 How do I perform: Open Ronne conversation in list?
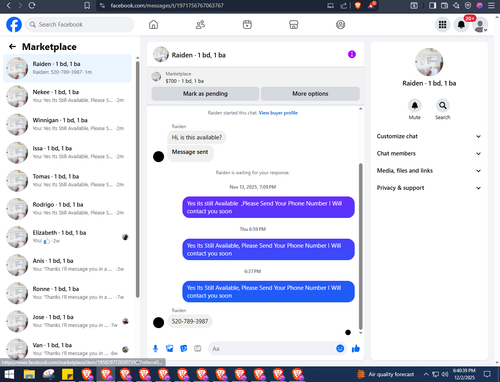tap(68, 293)
